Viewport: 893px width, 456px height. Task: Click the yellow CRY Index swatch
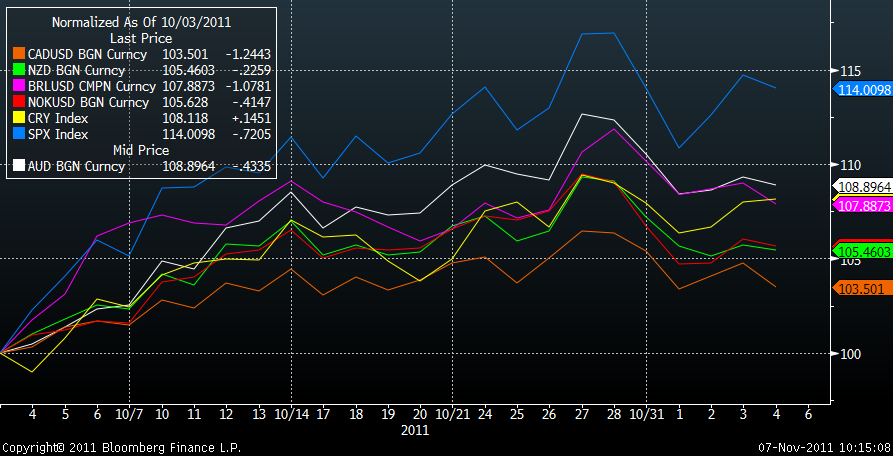pyautogui.click(x=18, y=118)
